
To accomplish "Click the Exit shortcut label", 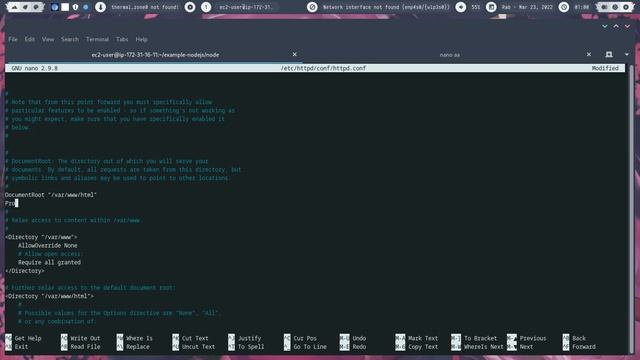I will coord(21,347).
